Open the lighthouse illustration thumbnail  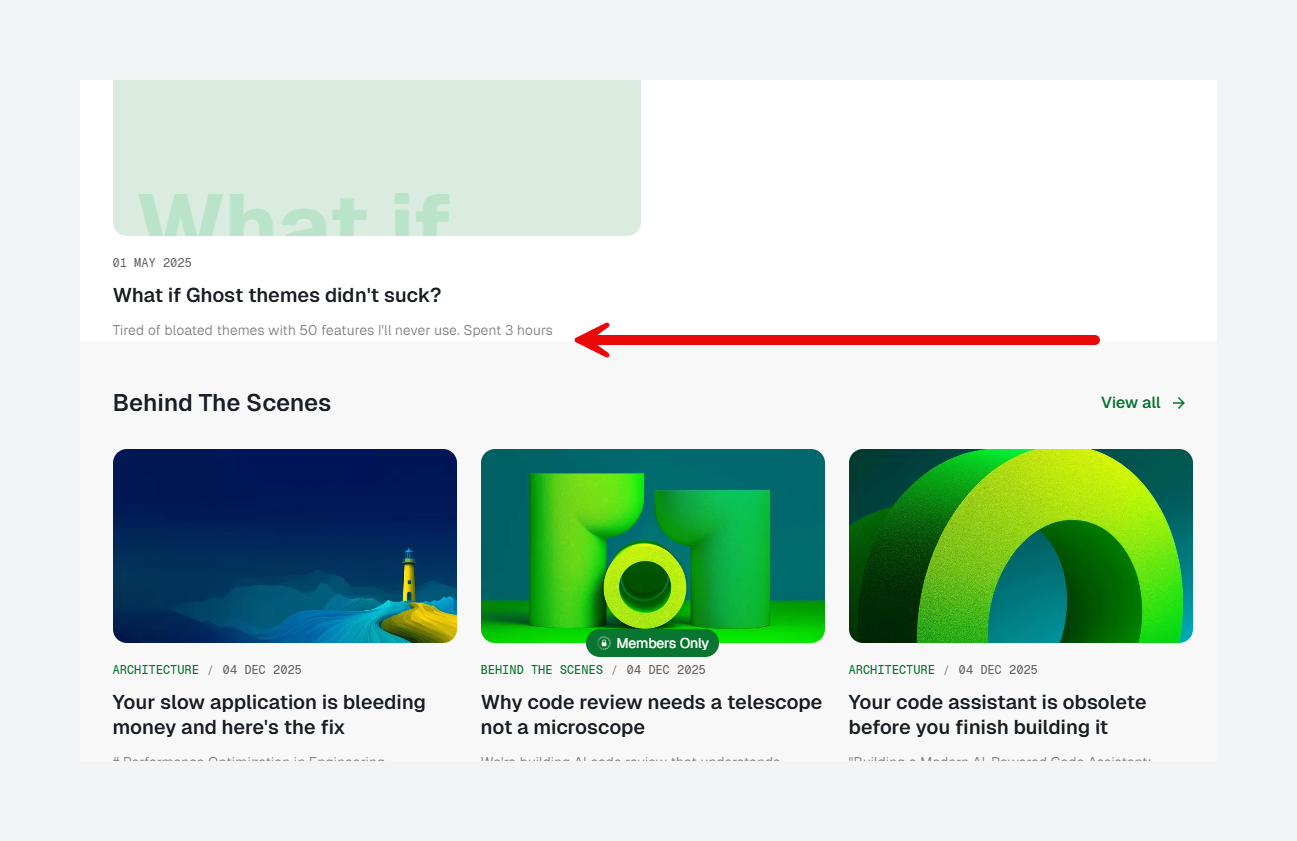point(285,546)
